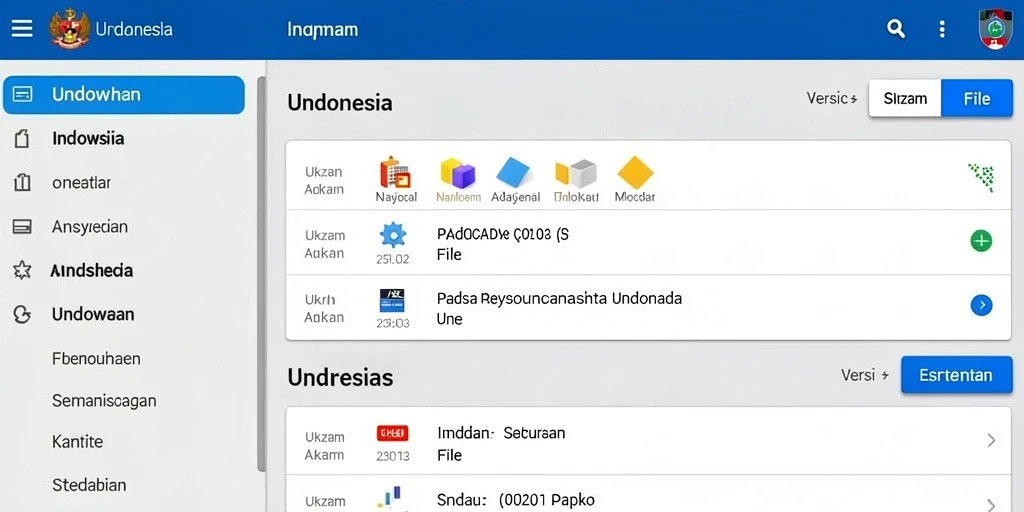Open Kantite sidebar sub-item
Image resolution: width=1024 pixels, height=512 pixels.
pos(77,441)
